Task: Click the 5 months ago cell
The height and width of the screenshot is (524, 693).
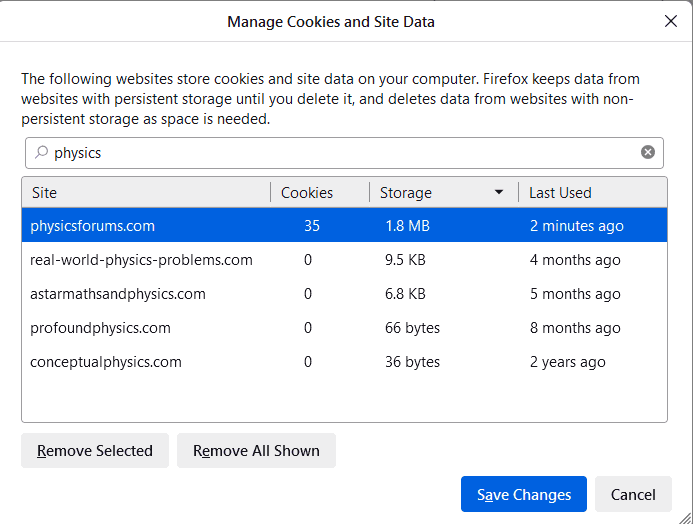Action: 575,294
